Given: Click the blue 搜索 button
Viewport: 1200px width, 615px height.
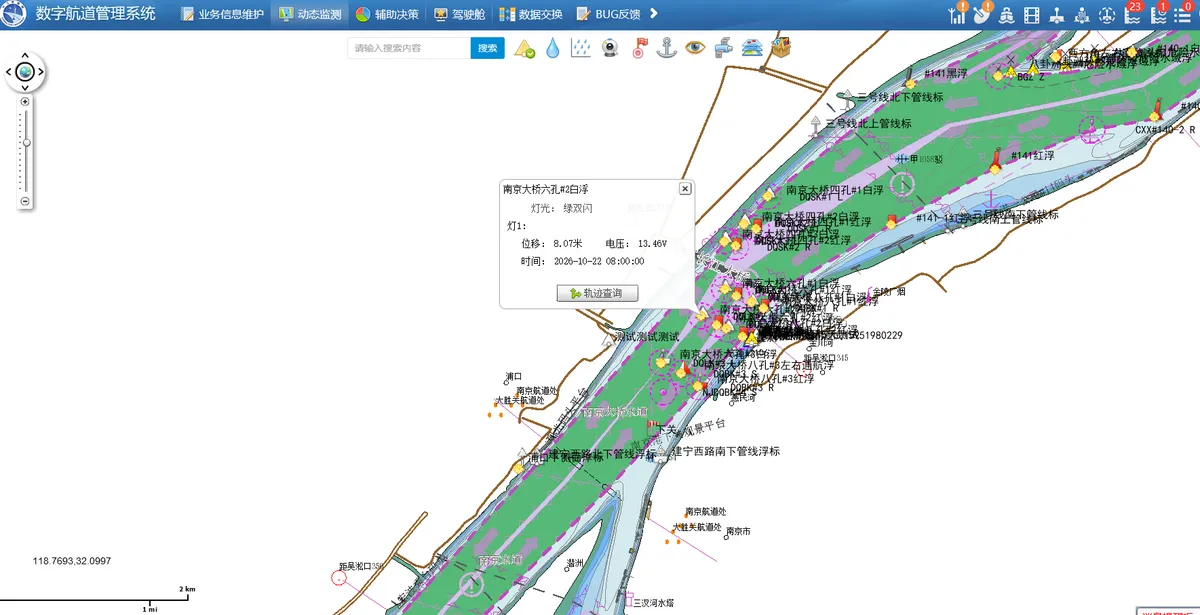Looking at the screenshot, I should (487, 48).
